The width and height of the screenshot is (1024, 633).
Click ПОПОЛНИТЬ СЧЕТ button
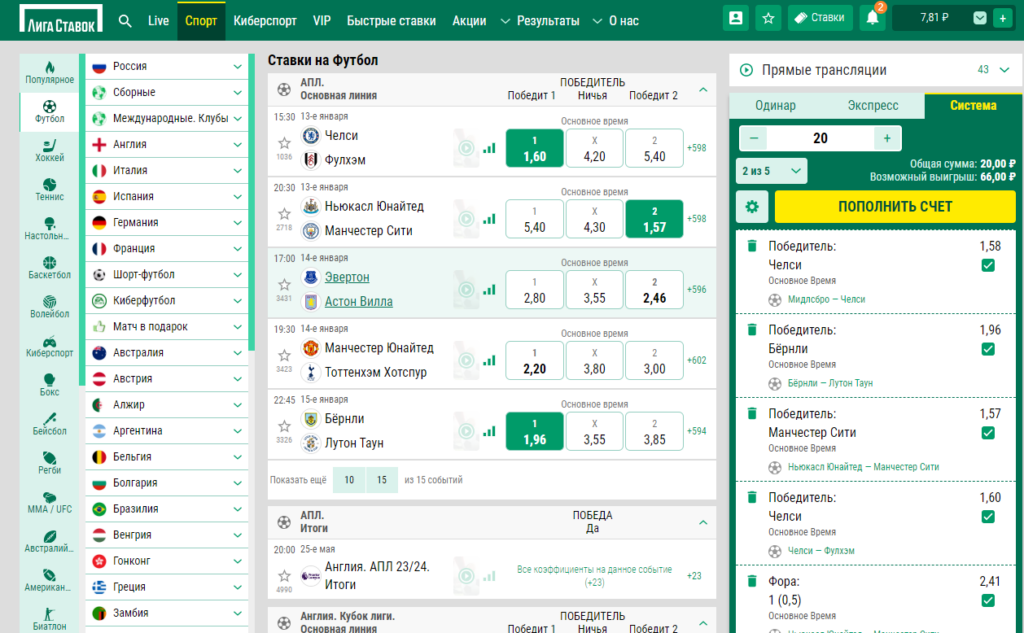(895, 207)
